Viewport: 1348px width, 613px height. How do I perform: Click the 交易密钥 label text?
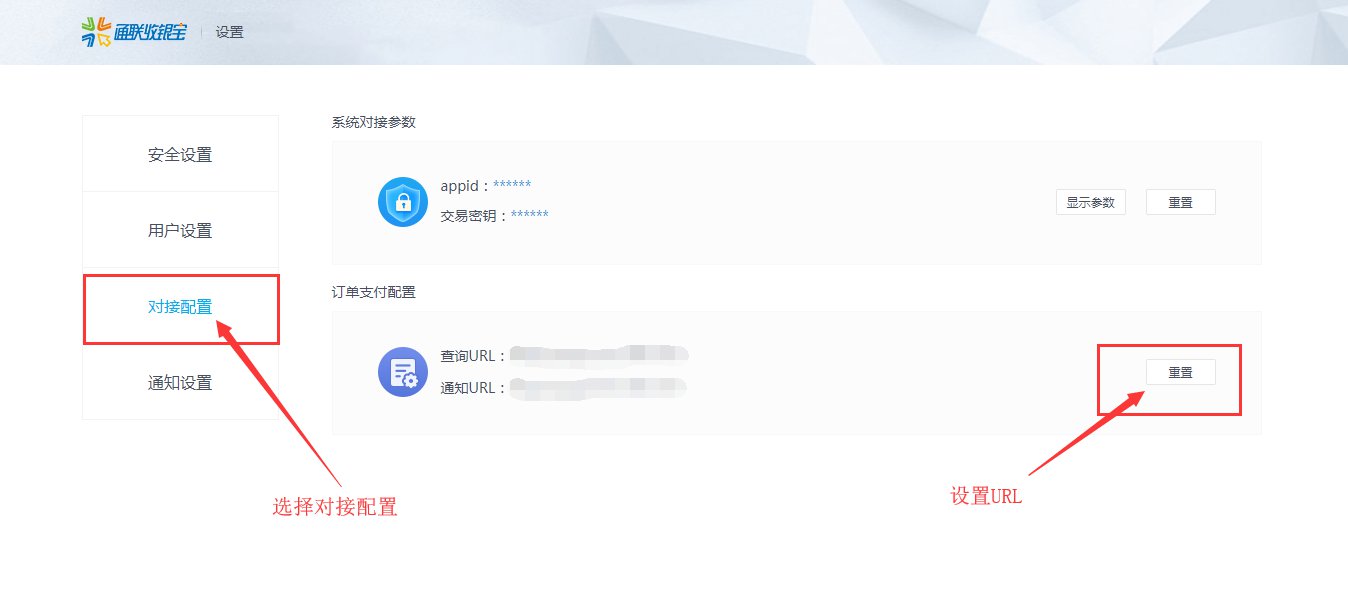pos(470,215)
